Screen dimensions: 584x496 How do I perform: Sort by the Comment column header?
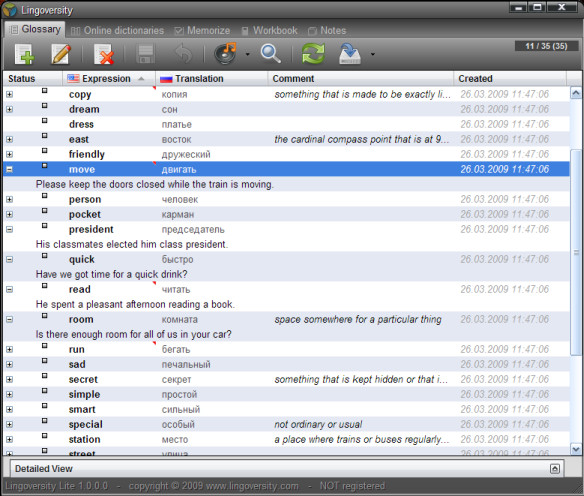[361, 79]
